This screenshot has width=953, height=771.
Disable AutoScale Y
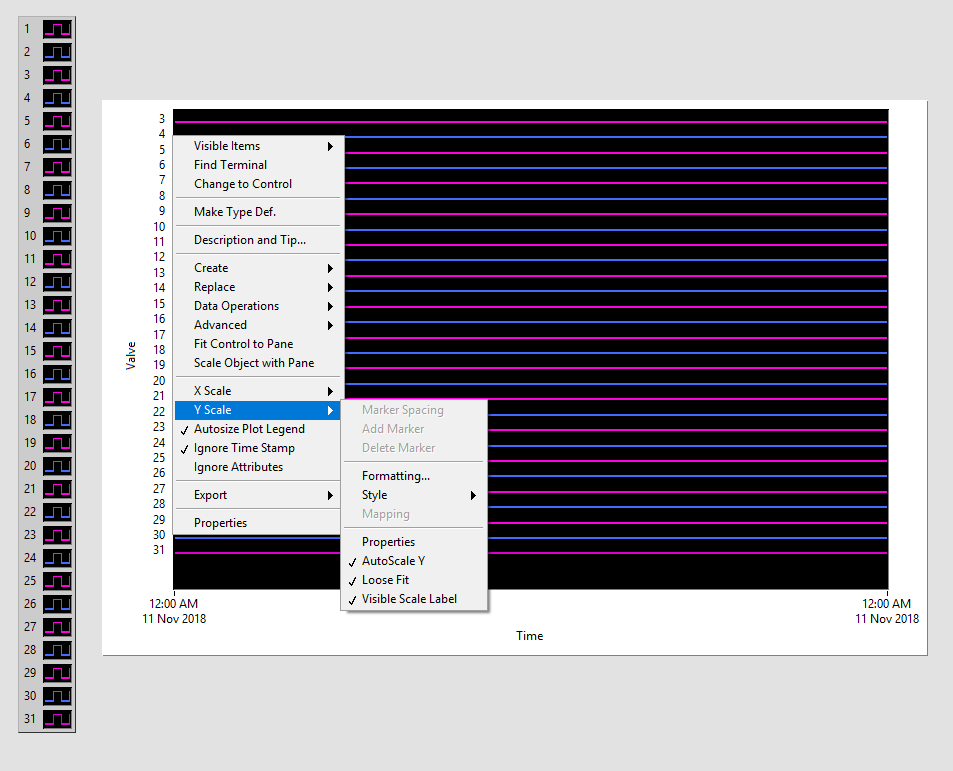[x=415, y=561]
